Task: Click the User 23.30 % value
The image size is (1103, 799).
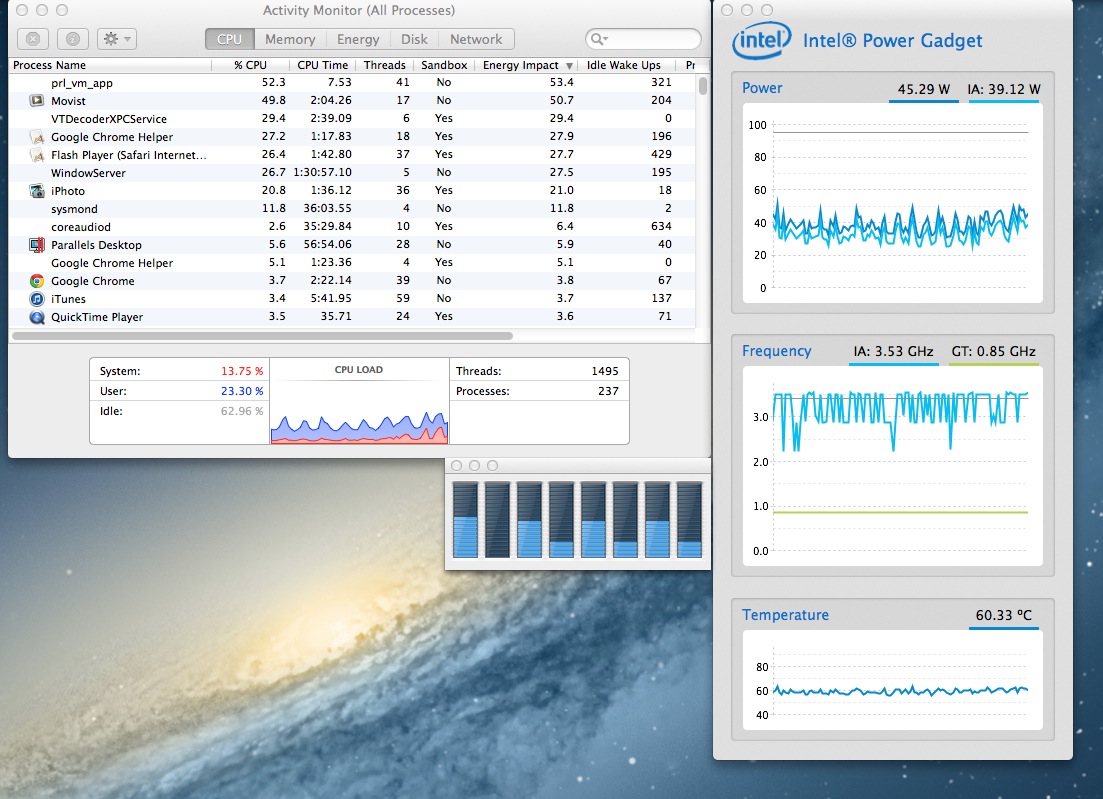Action: [242, 391]
